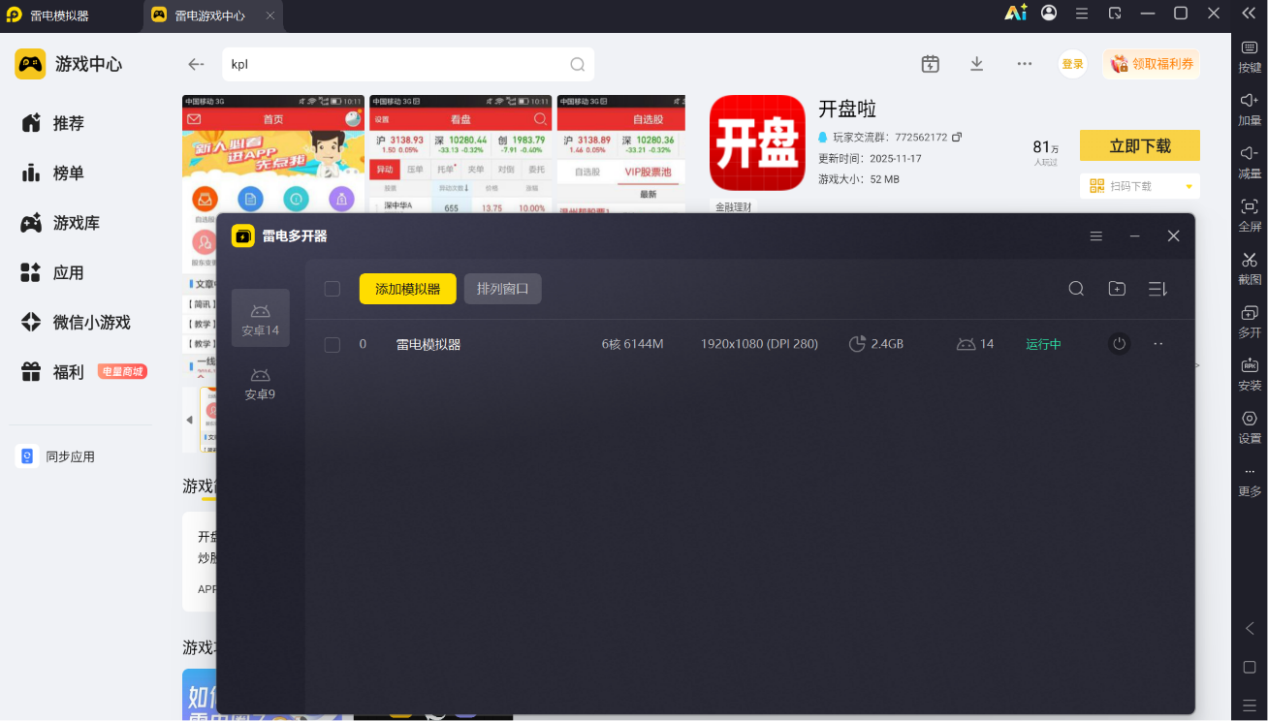
Task: Click the sort list icon in 多开器
Action: [x=1158, y=289]
